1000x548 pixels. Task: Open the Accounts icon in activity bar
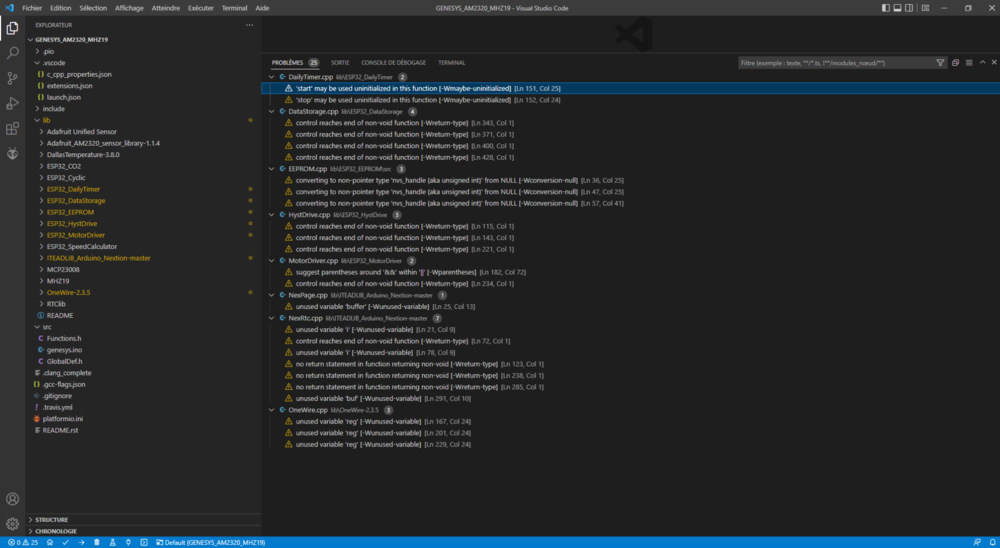pyautogui.click(x=12, y=499)
